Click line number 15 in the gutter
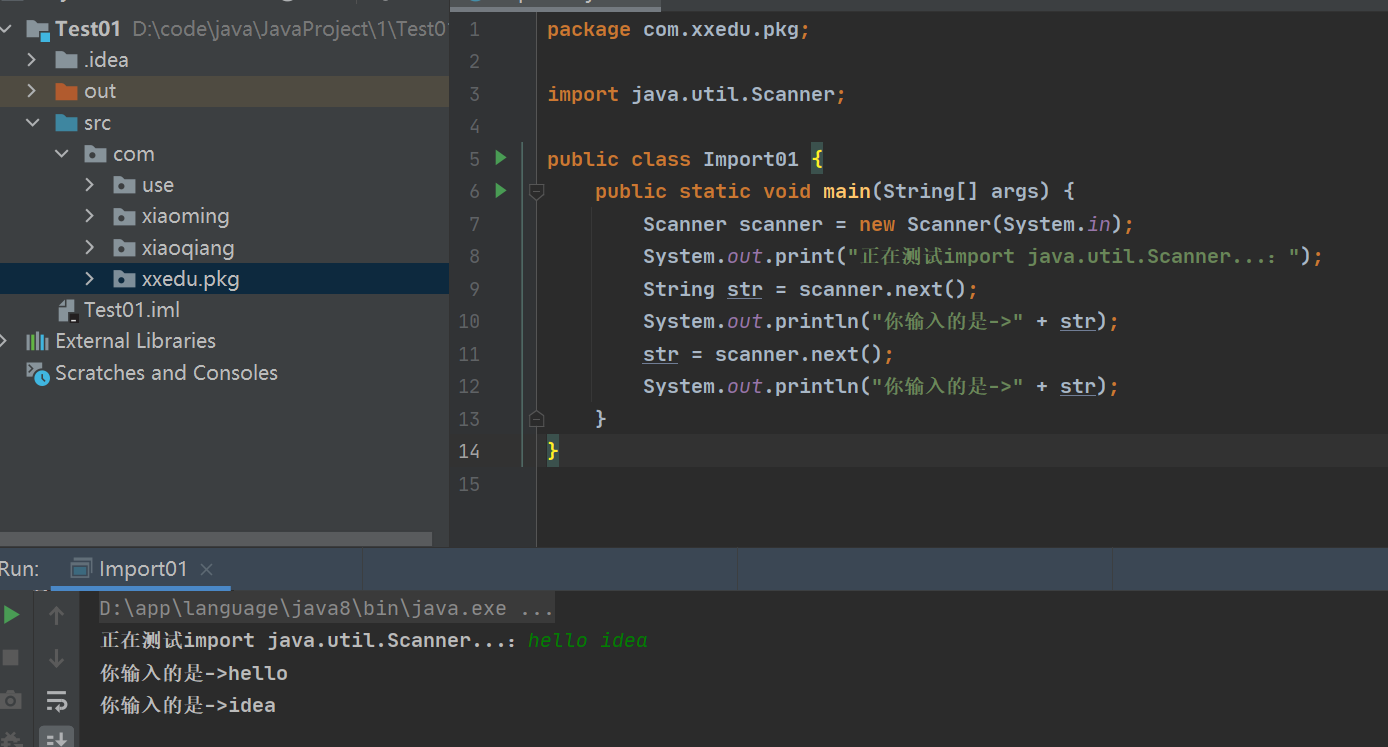 [x=468, y=484]
